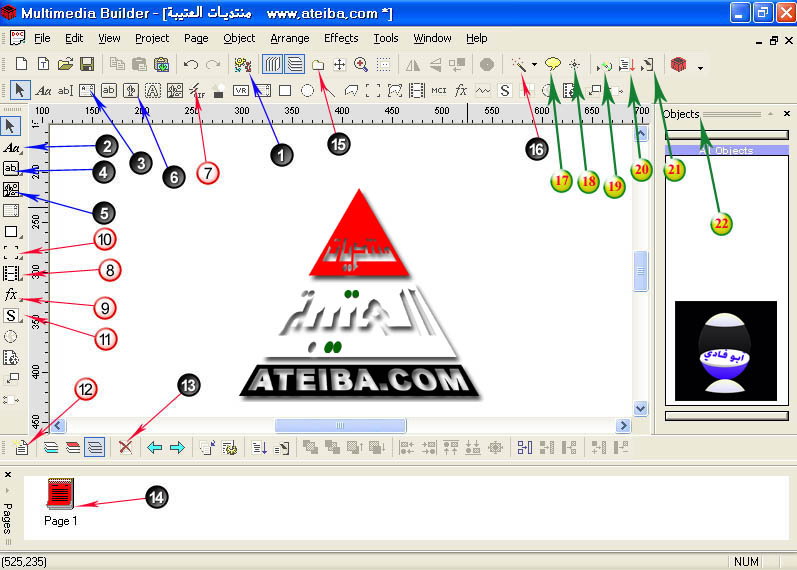Open project settings via the gears icon
The height and width of the screenshot is (570, 797).
coord(243,64)
